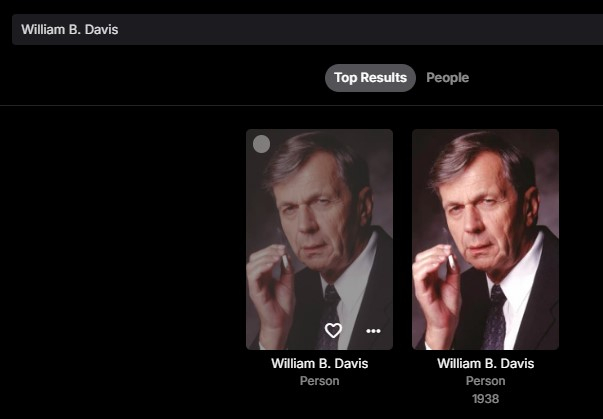Click the 1938 birth year label

pos(485,399)
